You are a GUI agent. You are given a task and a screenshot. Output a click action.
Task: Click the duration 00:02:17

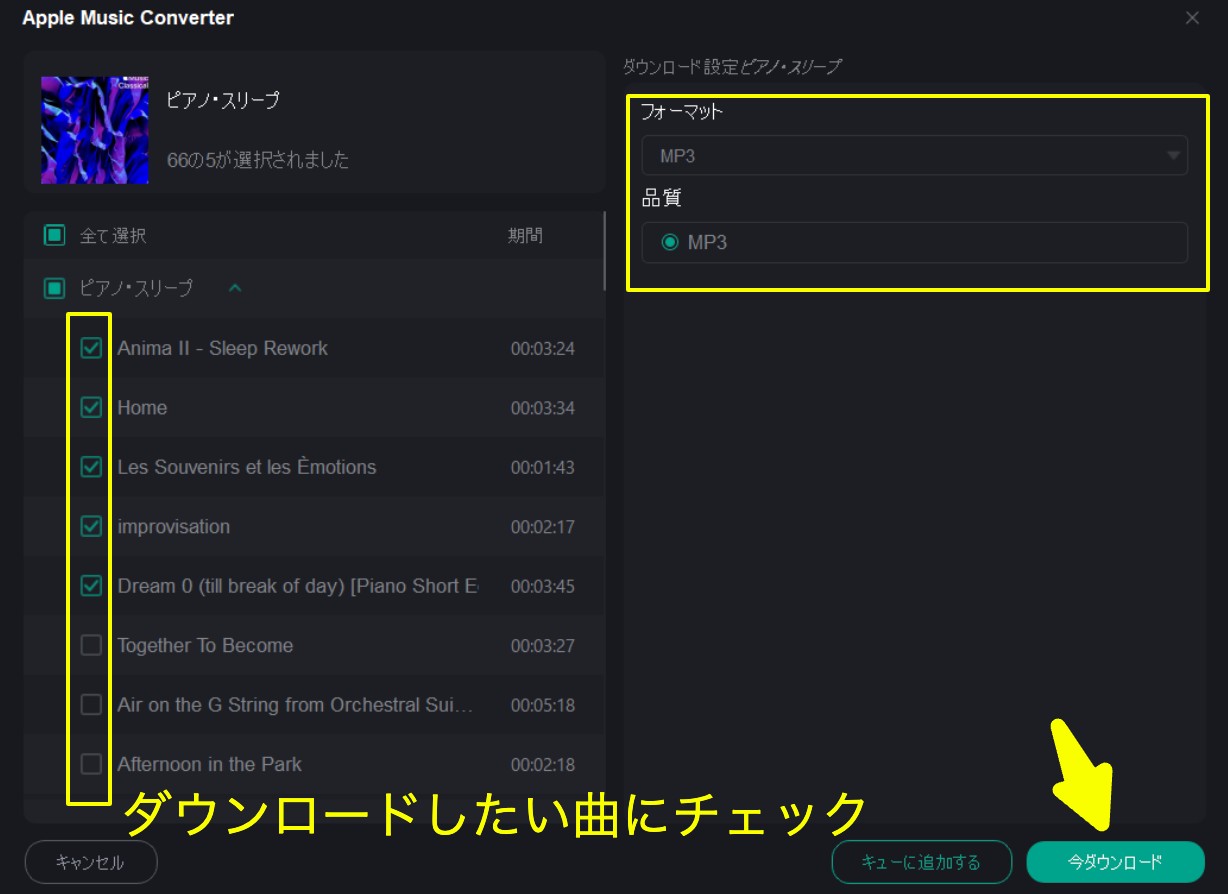543,527
